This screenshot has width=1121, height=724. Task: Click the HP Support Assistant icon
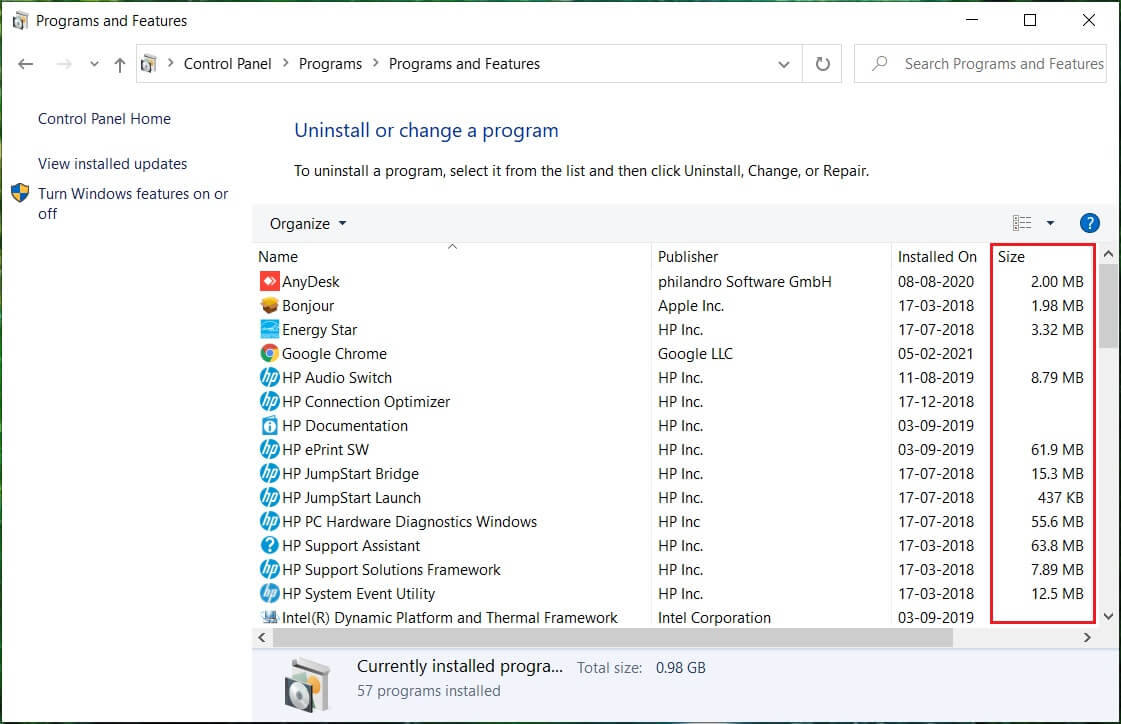pyautogui.click(x=269, y=546)
